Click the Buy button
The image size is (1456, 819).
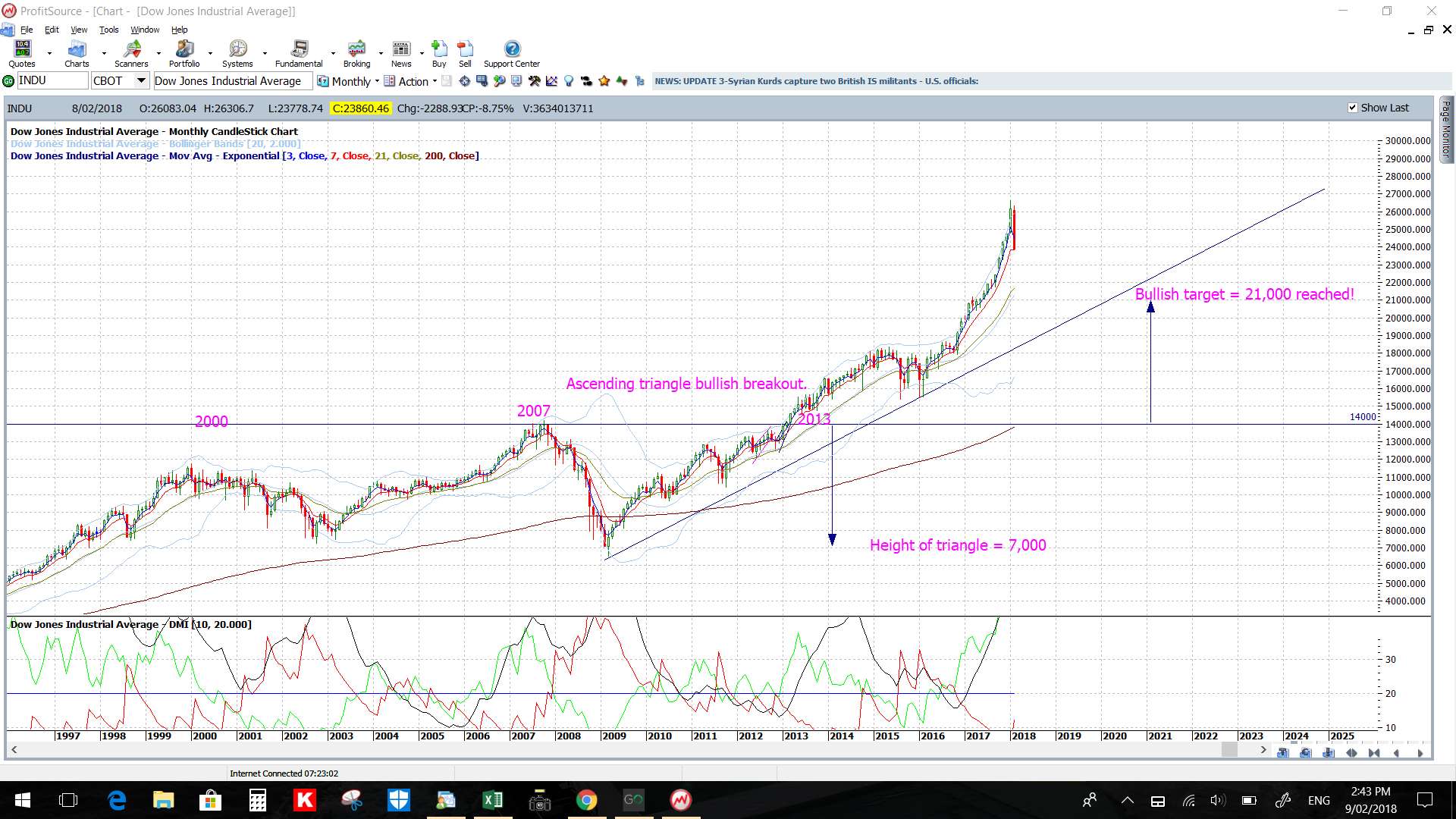(x=439, y=54)
